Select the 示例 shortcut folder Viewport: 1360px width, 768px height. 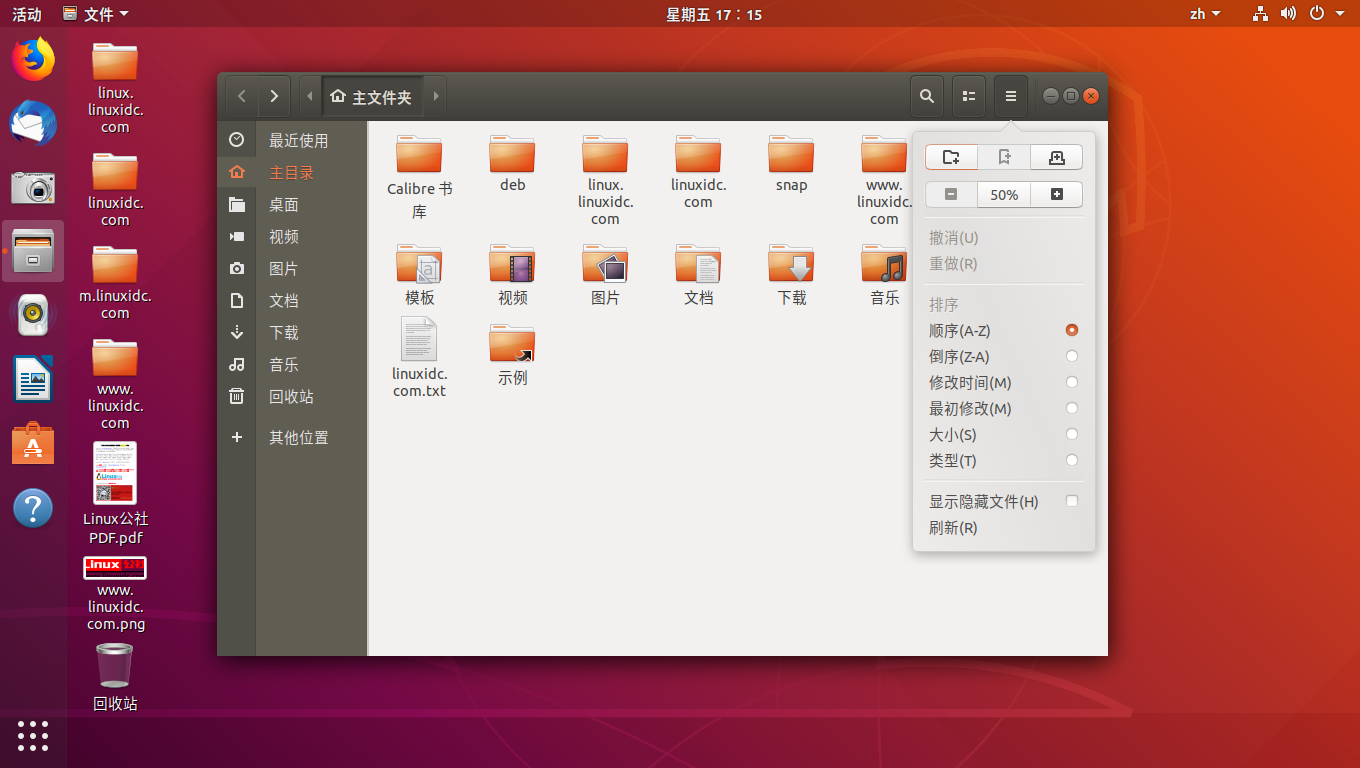(512, 355)
